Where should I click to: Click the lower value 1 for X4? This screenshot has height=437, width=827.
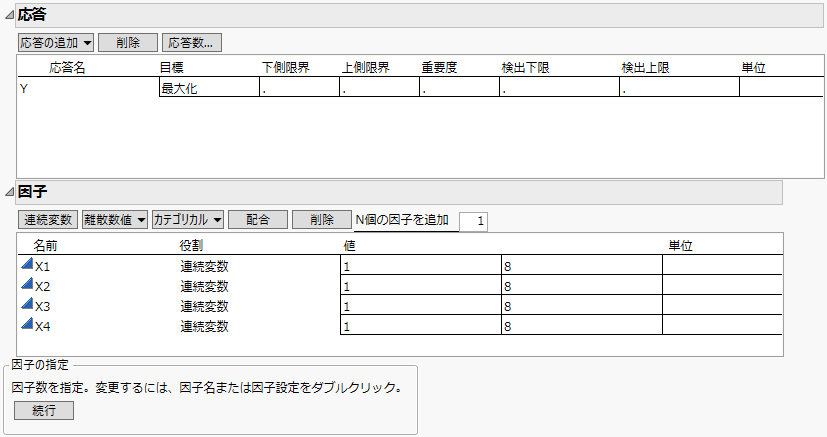tap(421, 325)
